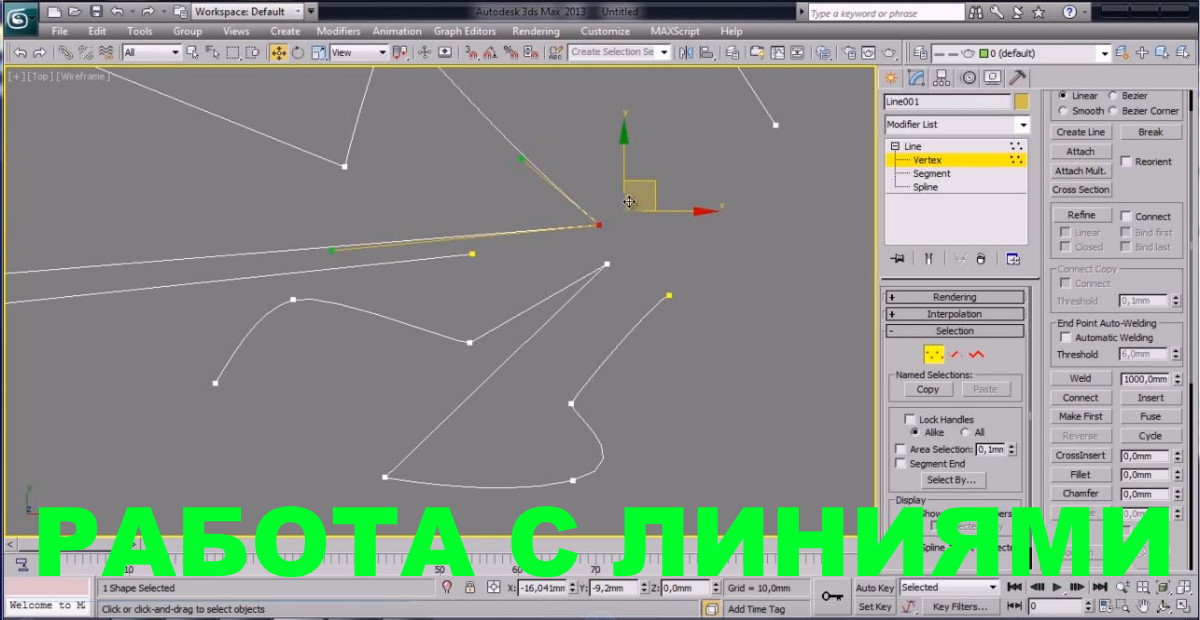1200x620 pixels.
Task: Enable the Lock Handles checkbox
Action: pos(909,419)
